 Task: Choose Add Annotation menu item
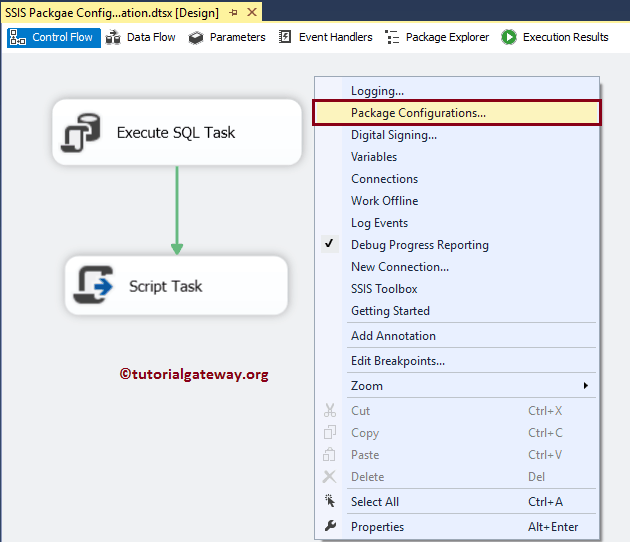coord(457,336)
